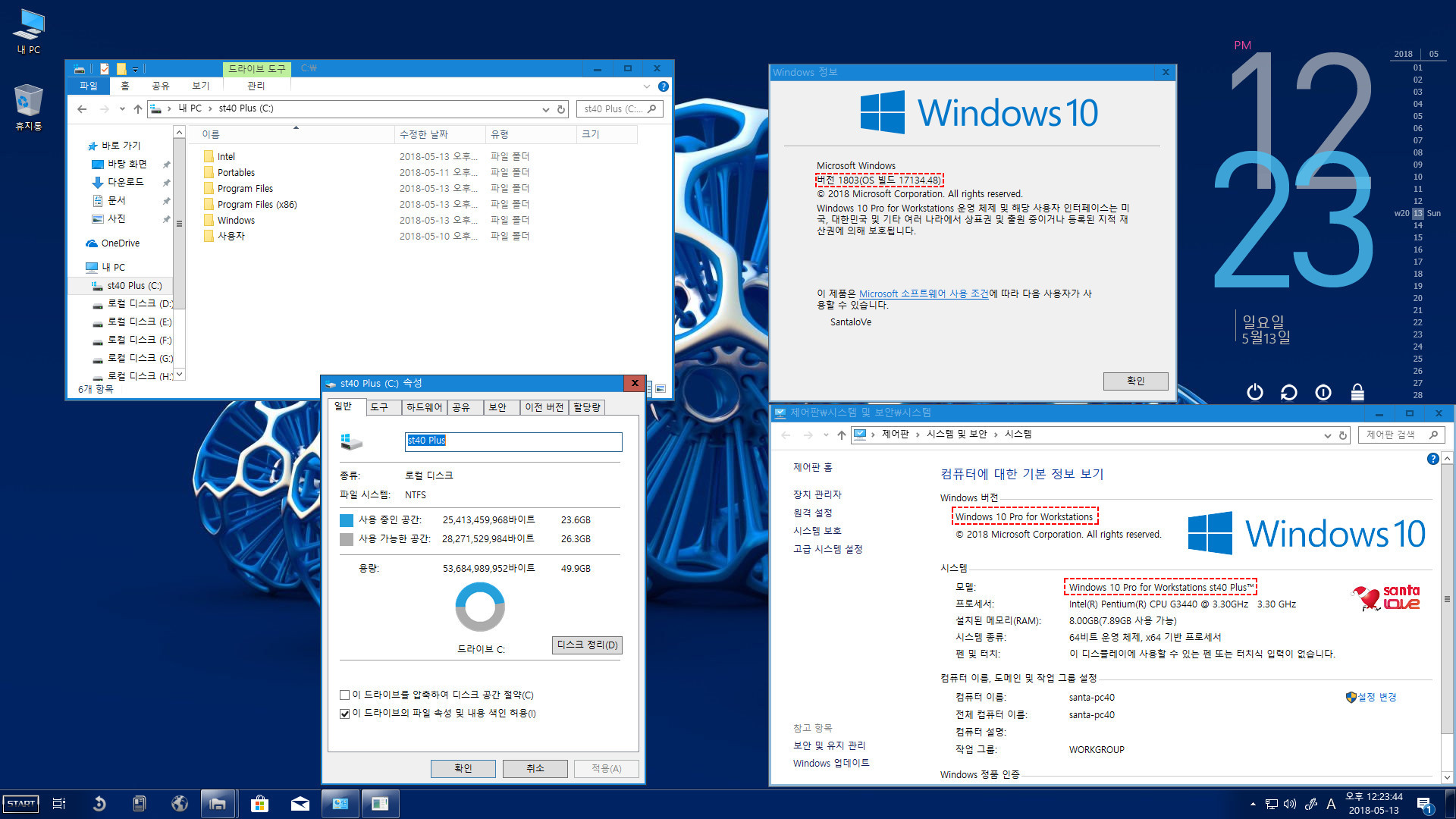
Task: Open the globe browser icon on taskbar
Action: tap(180, 804)
